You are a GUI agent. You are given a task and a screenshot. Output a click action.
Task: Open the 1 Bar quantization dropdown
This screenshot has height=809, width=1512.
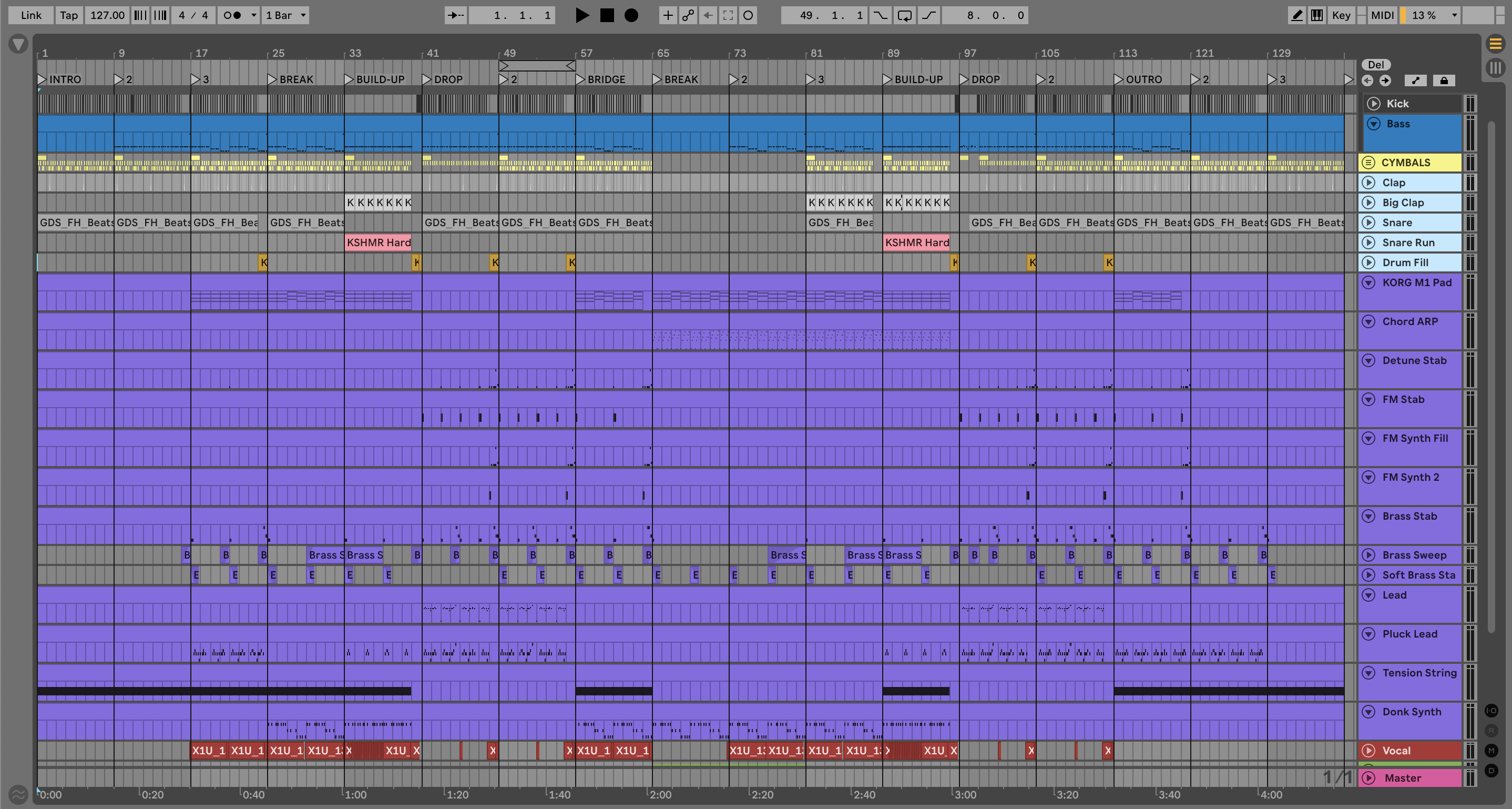coord(286,15)
